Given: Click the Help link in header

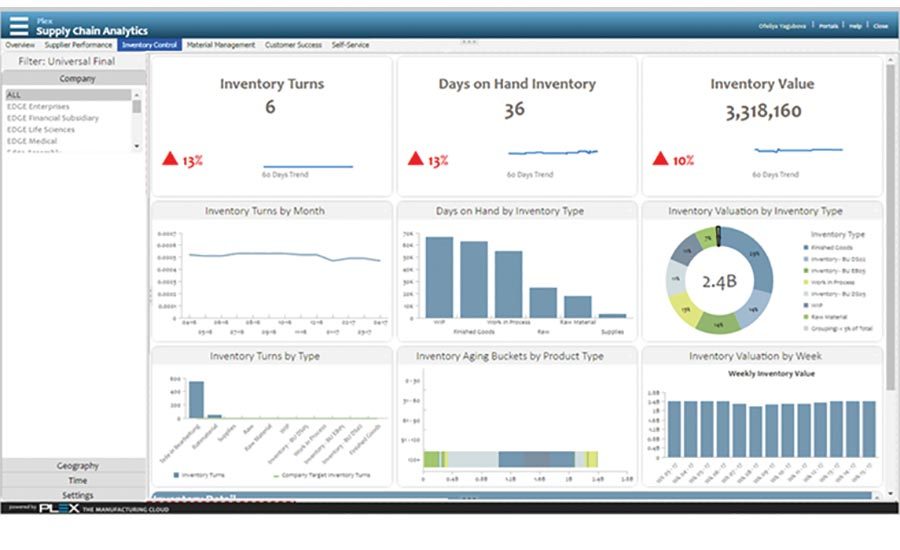Looking at the screenshot, I should click(x=853, y=26).
